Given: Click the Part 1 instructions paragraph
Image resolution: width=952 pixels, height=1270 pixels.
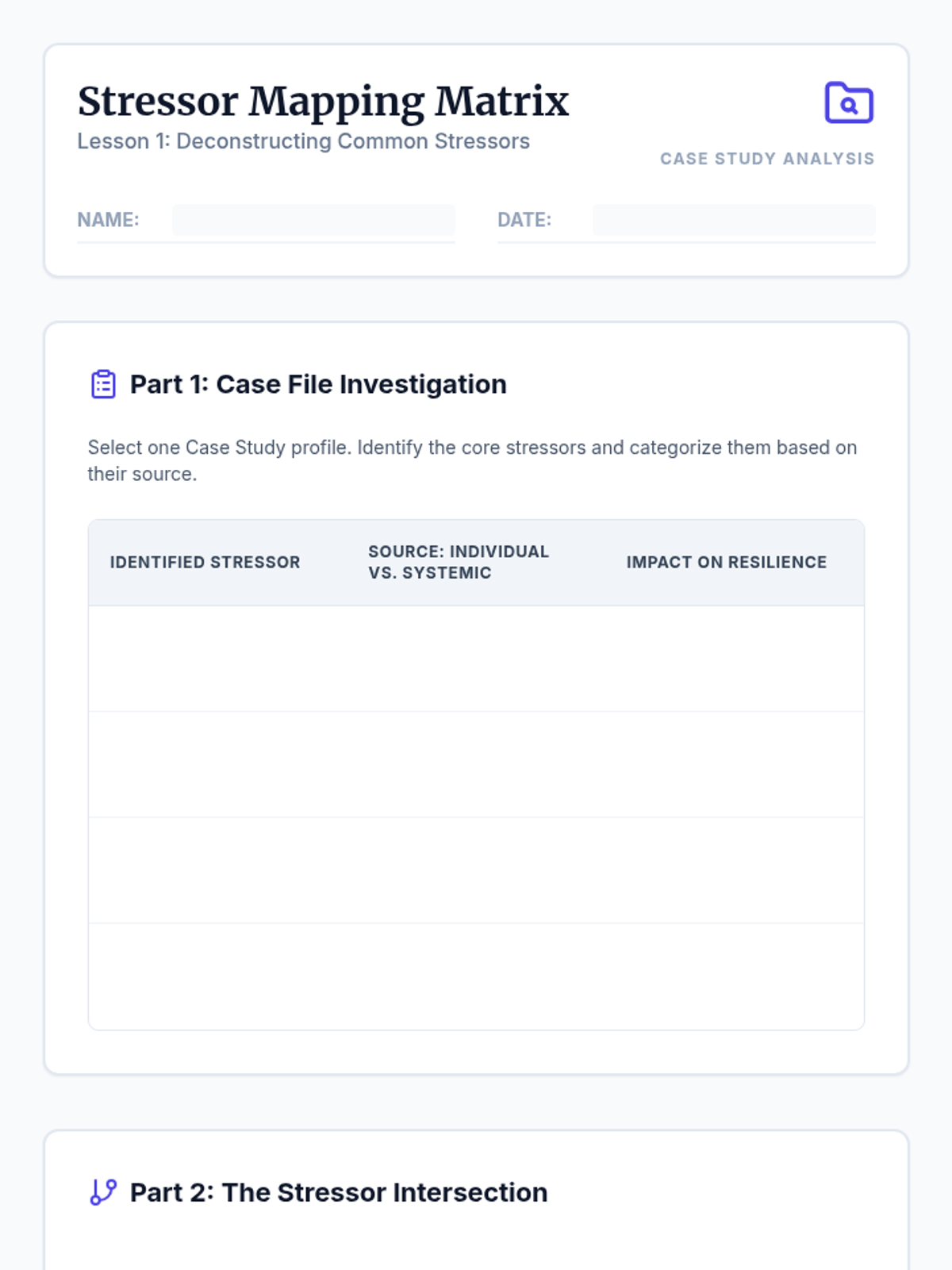Looking at the screenshot, I should (471, 460).
